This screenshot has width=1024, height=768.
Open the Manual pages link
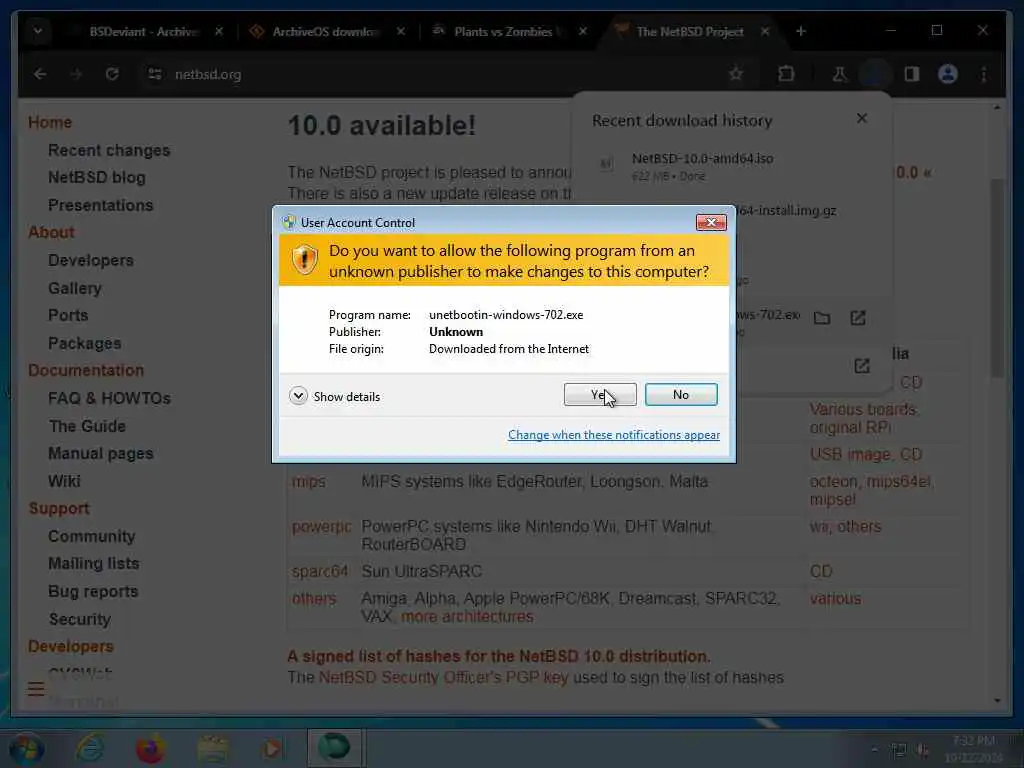click(x=101, y=453)
